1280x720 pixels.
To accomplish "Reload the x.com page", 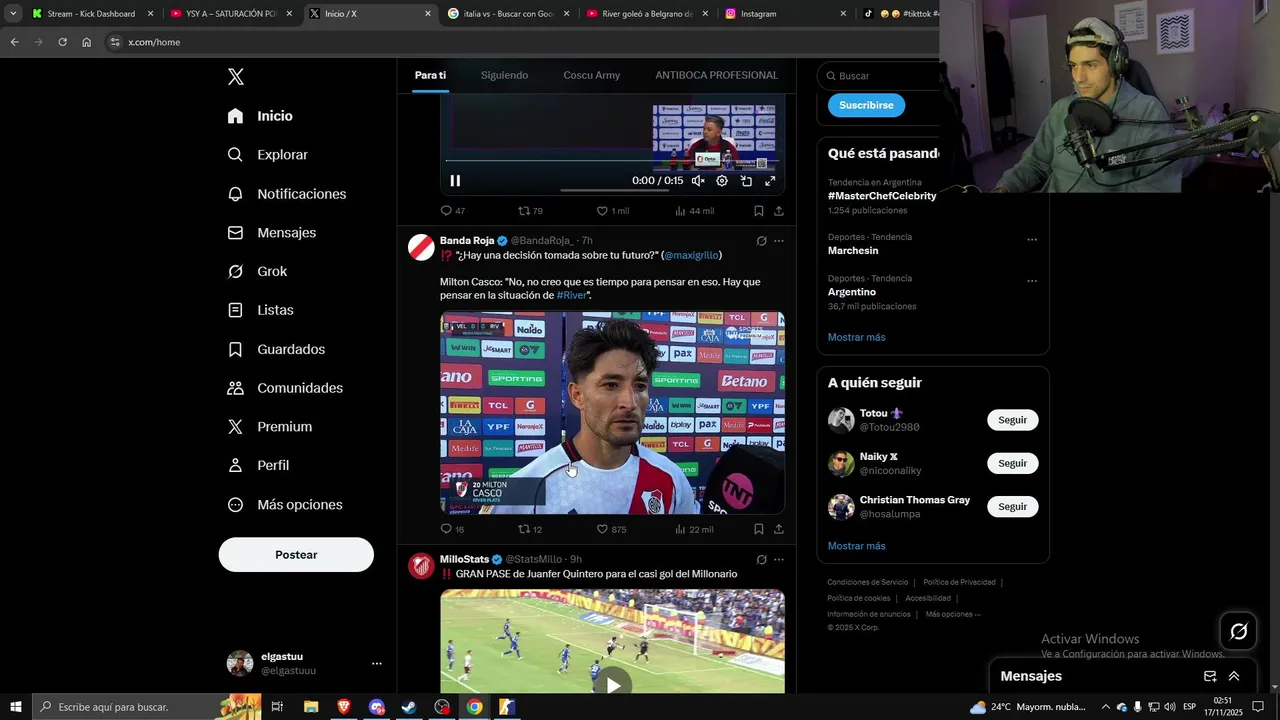I will pos(62,42).
